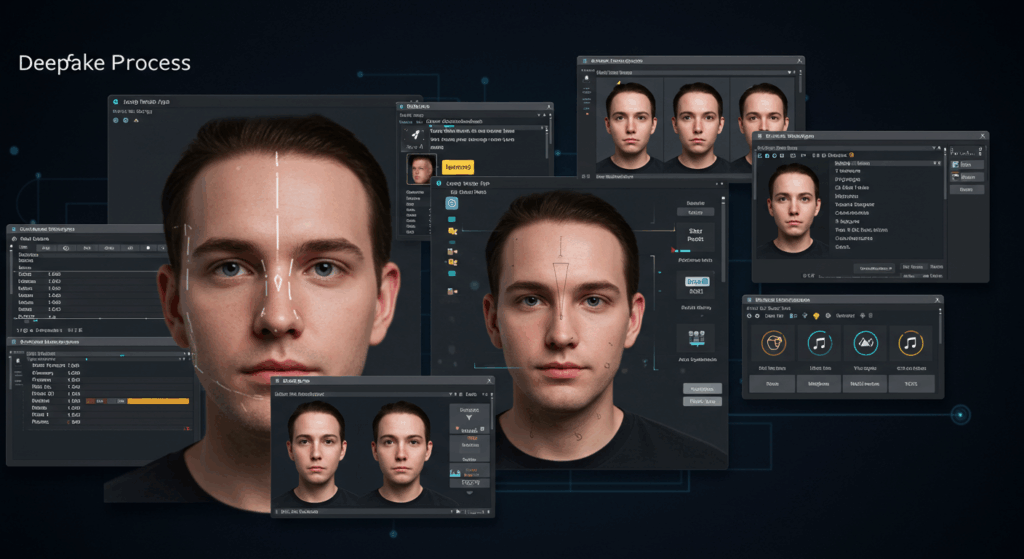Open the dropdown below the face preview list
This screenshot has height=559, width=1024.
(x=874, y=268)
